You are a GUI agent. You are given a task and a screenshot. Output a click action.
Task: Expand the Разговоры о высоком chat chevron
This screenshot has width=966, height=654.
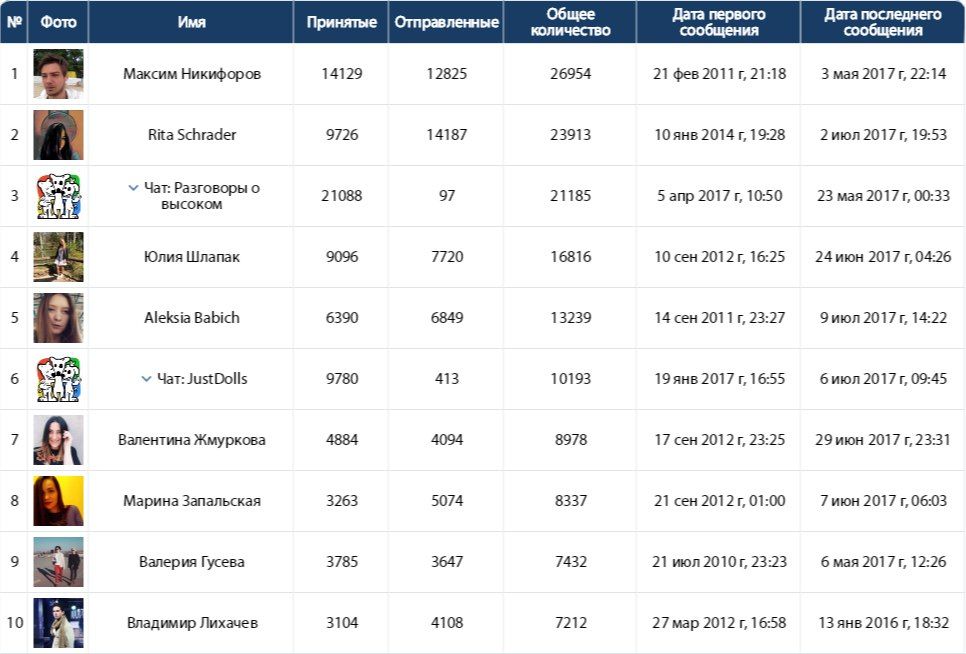pos(133,188)
